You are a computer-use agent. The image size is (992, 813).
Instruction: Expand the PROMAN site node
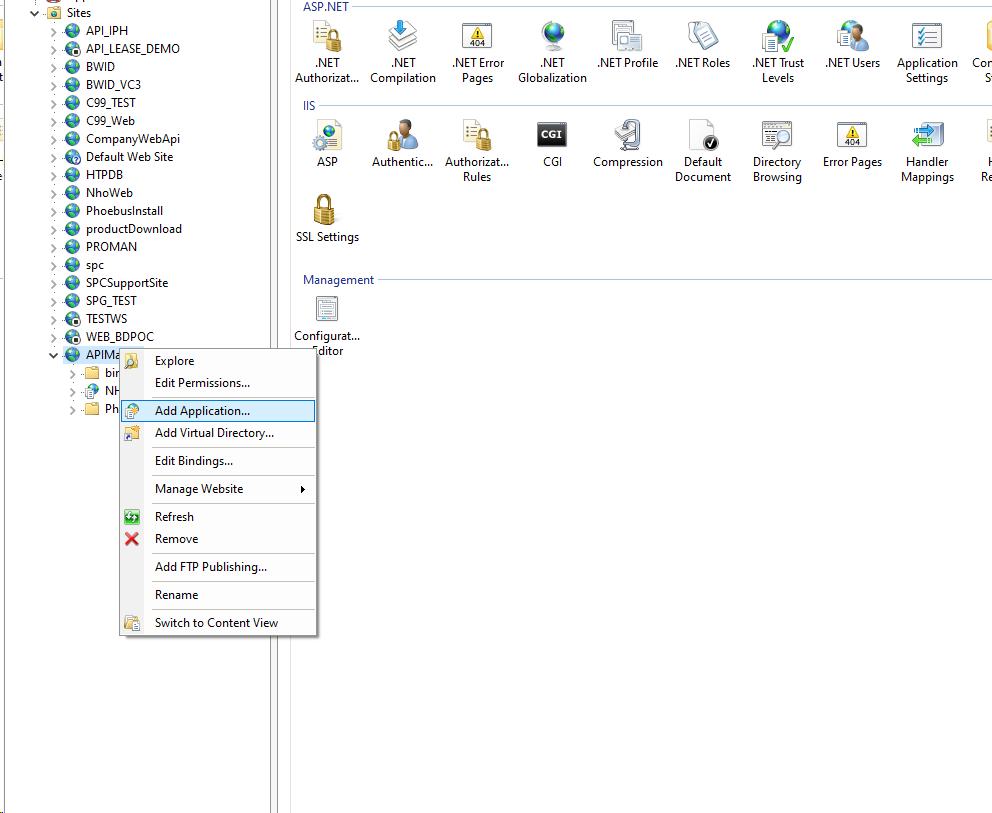click(x=54, y=247)
